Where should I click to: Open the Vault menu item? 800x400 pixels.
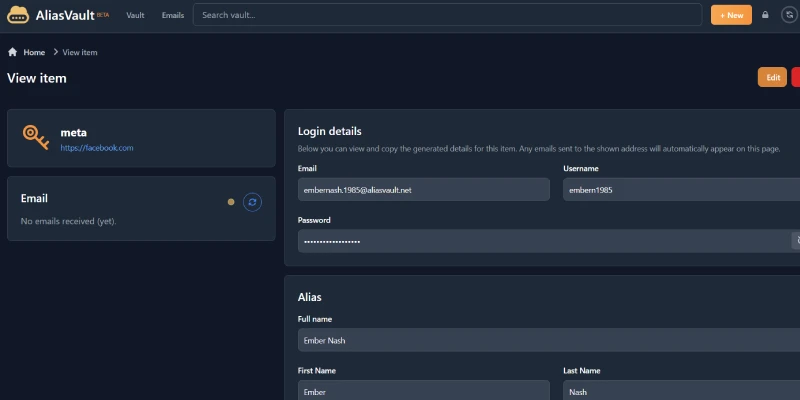135,15
